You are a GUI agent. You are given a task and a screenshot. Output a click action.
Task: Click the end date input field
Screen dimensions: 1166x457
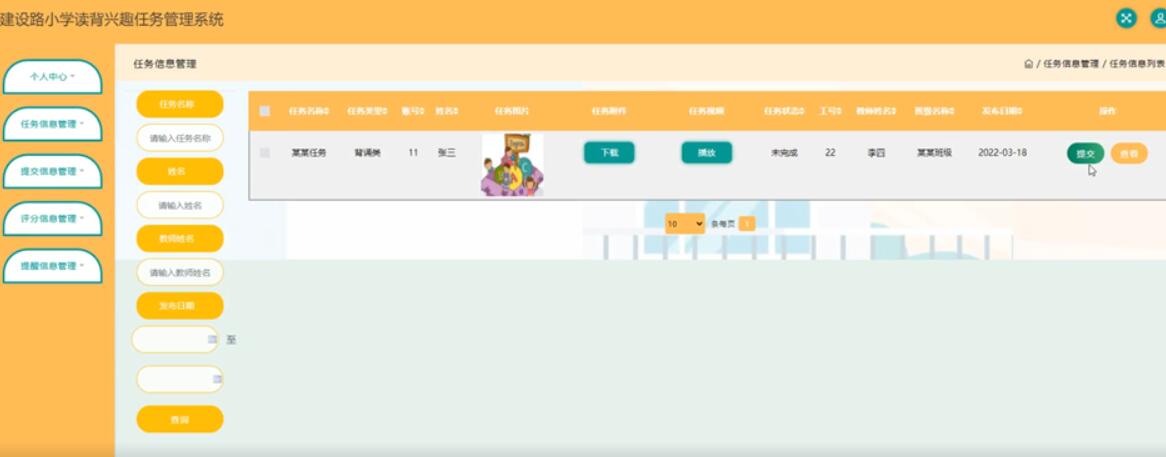180,379
